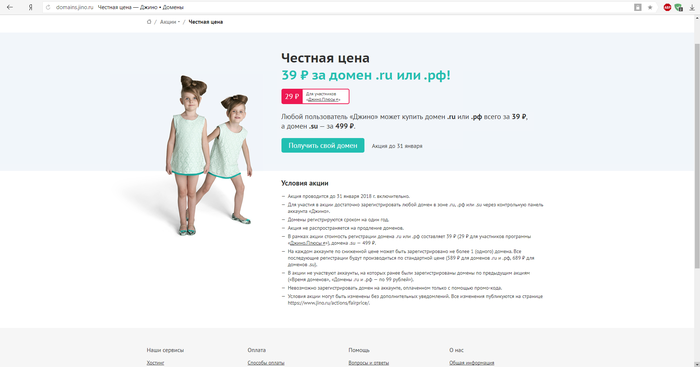This screenshot has width=700, height=367.
Task: Click the Условия акции heading
Action: click(304, 183)
